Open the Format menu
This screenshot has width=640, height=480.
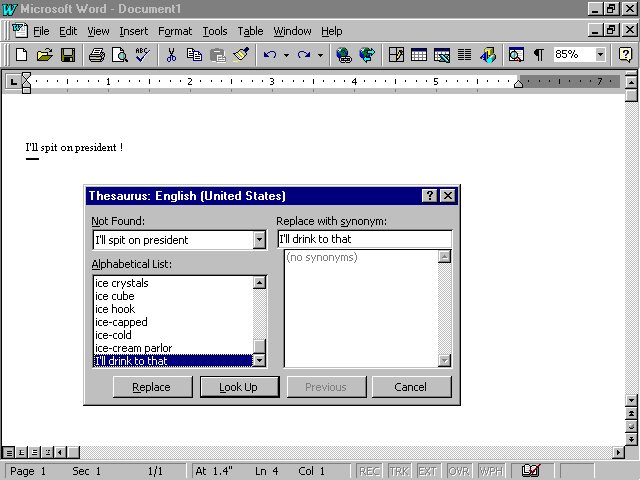[x=175, y=31]
